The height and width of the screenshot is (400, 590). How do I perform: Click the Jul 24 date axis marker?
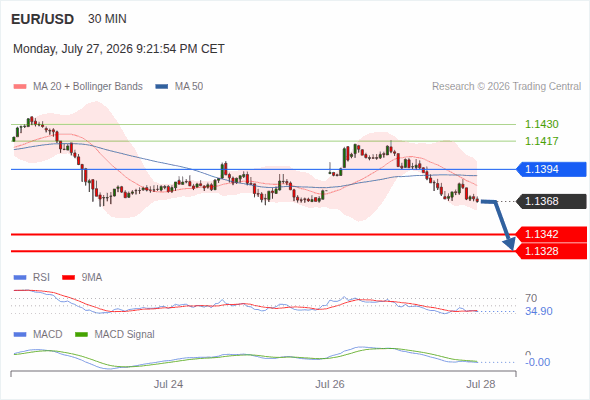click(x=168, y=384)
